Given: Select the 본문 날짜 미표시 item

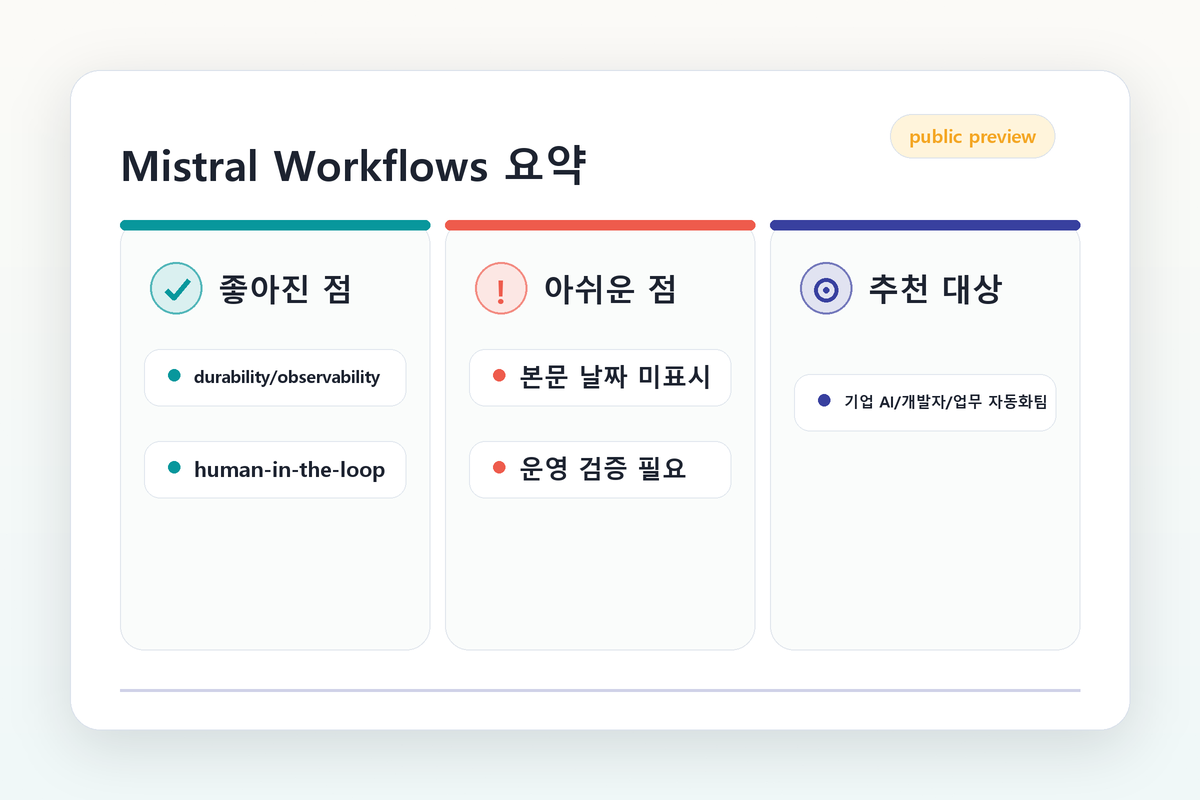Looking at the screenshot, I should click(600, 377).
